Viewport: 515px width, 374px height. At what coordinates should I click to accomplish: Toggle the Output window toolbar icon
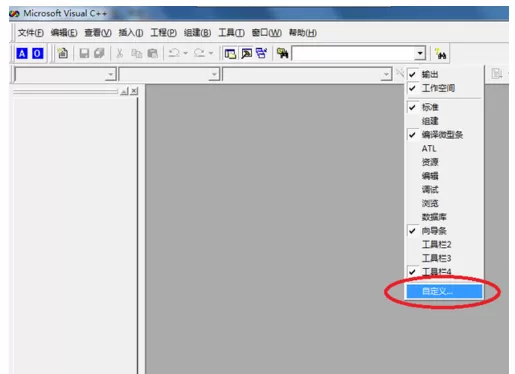[x=246, y=53]
